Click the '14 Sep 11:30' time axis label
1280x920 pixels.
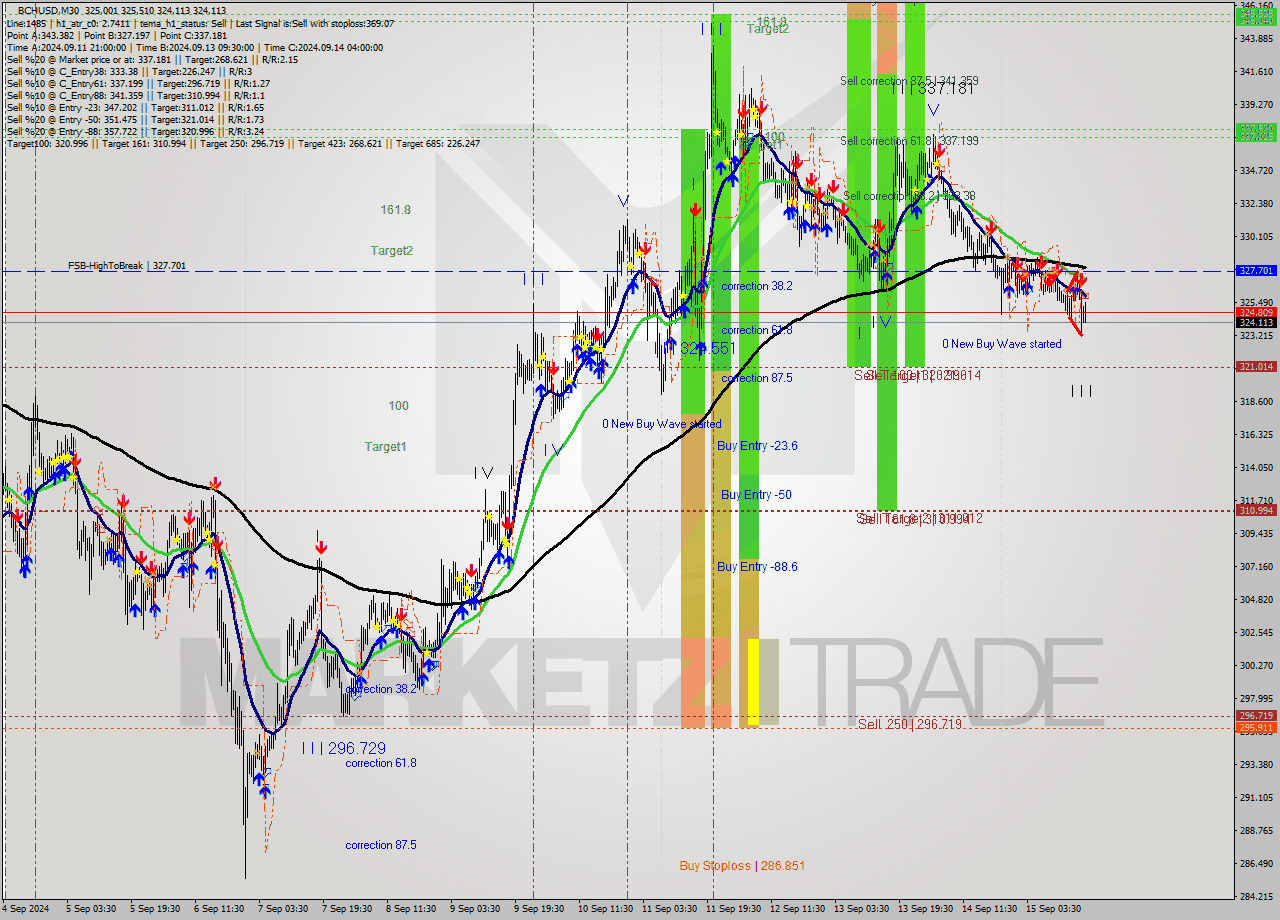[990, 909]
